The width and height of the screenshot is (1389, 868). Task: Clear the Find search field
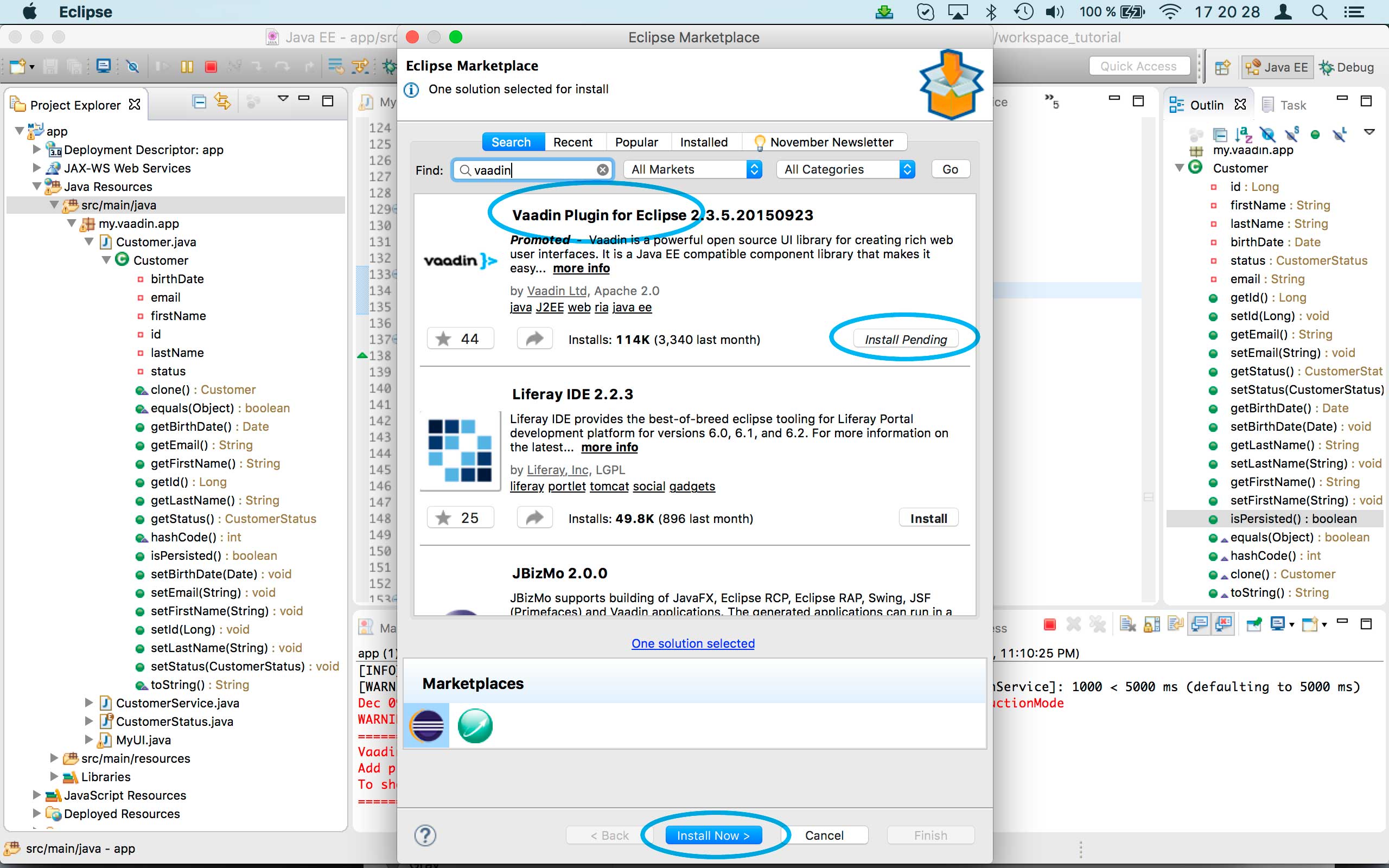602,170
